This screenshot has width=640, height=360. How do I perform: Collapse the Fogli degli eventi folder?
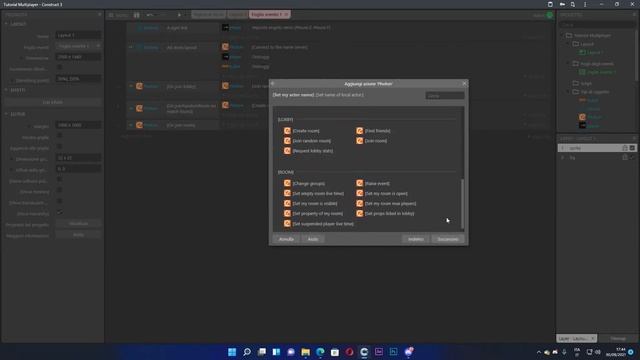click(569, 64)
